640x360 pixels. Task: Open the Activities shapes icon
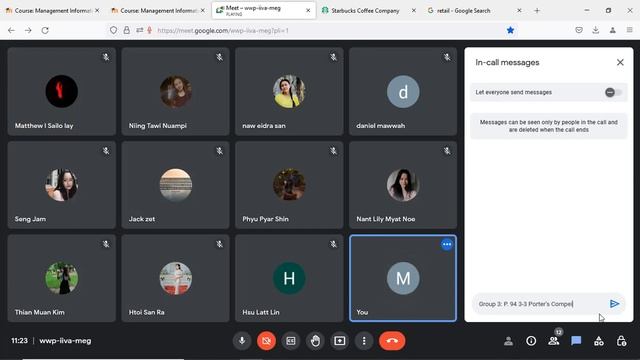tap(599, 341)
